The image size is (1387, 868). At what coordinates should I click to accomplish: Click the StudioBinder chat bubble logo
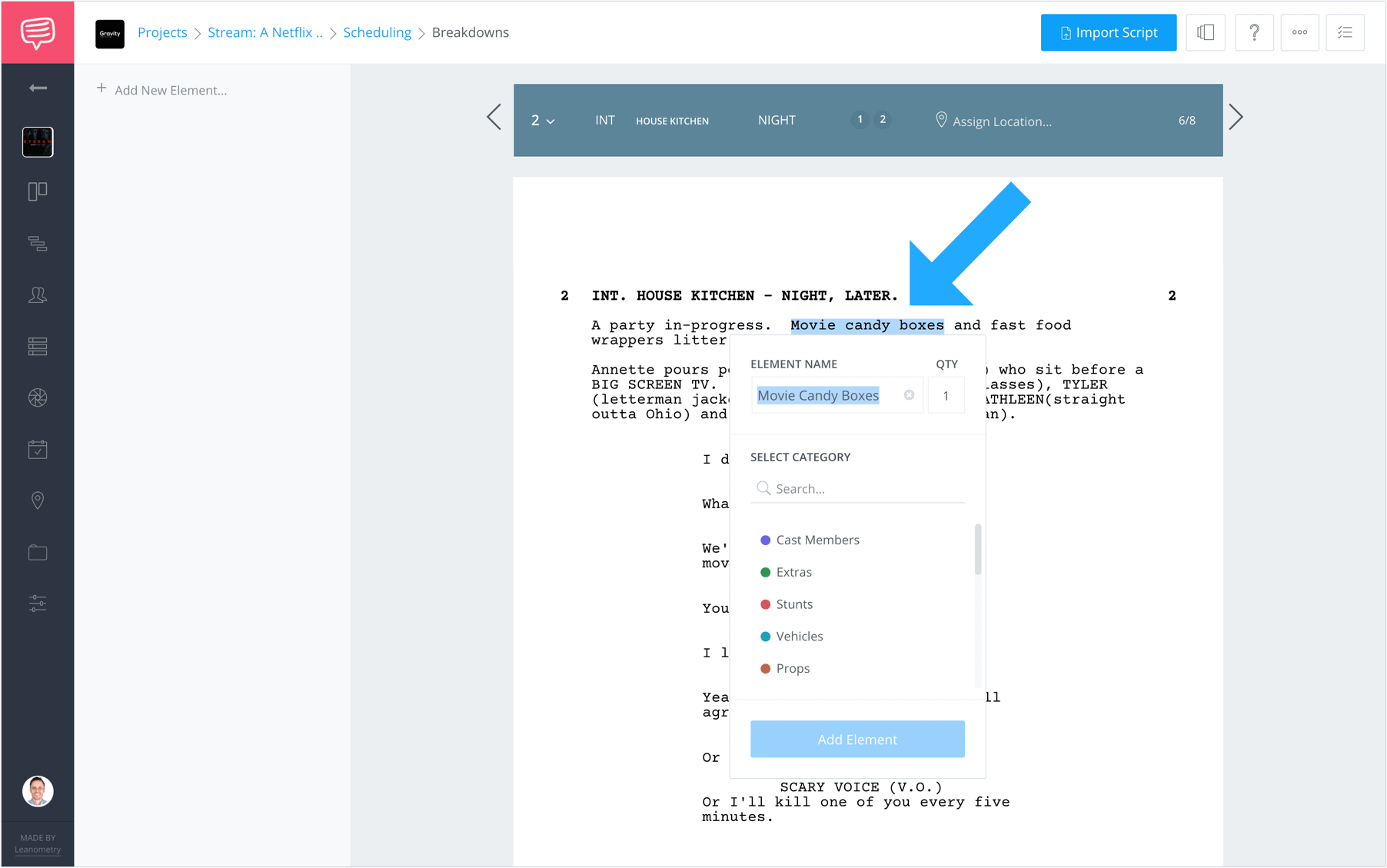(38, 32)
